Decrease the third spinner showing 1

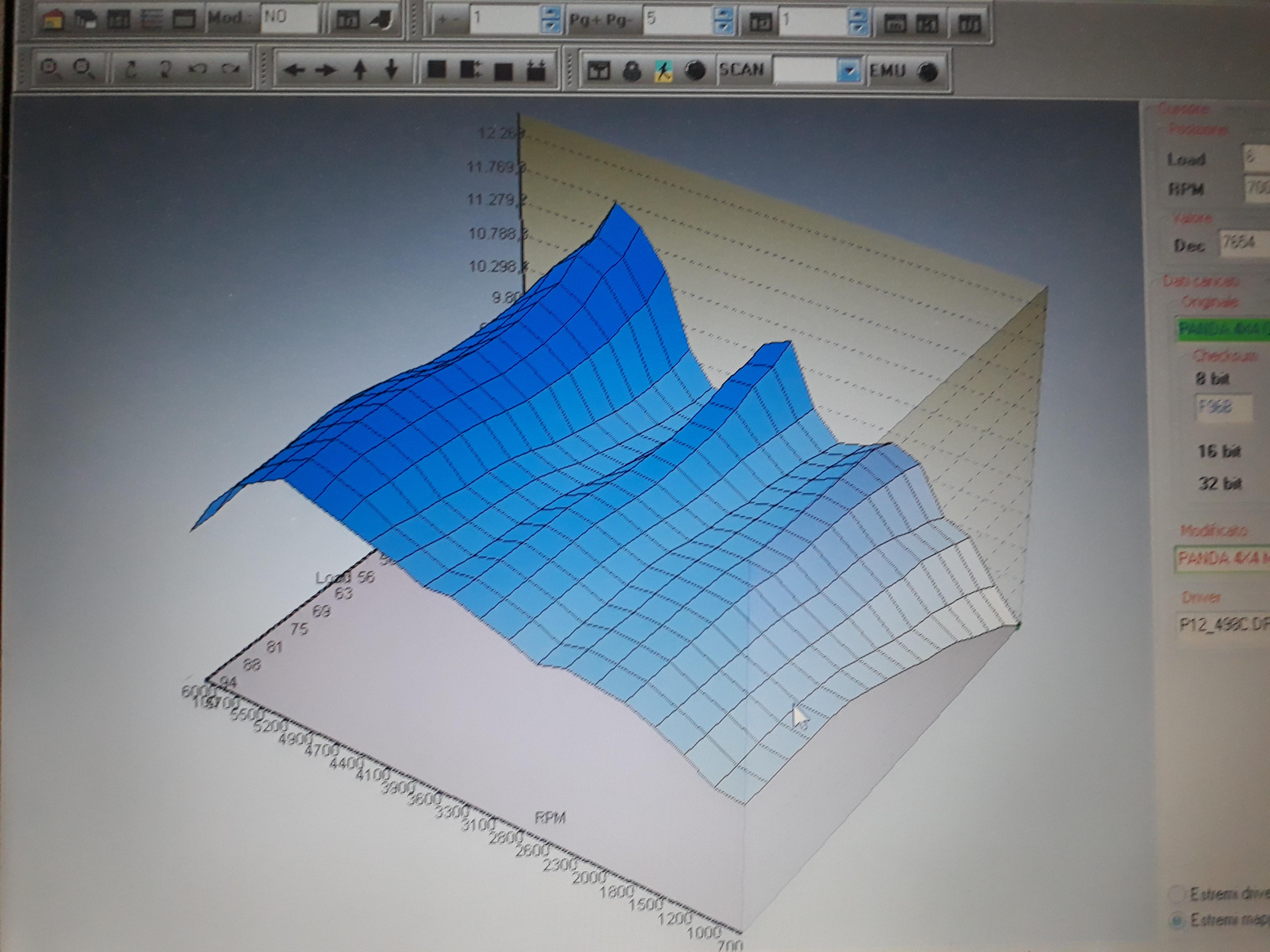coord(858,28)
